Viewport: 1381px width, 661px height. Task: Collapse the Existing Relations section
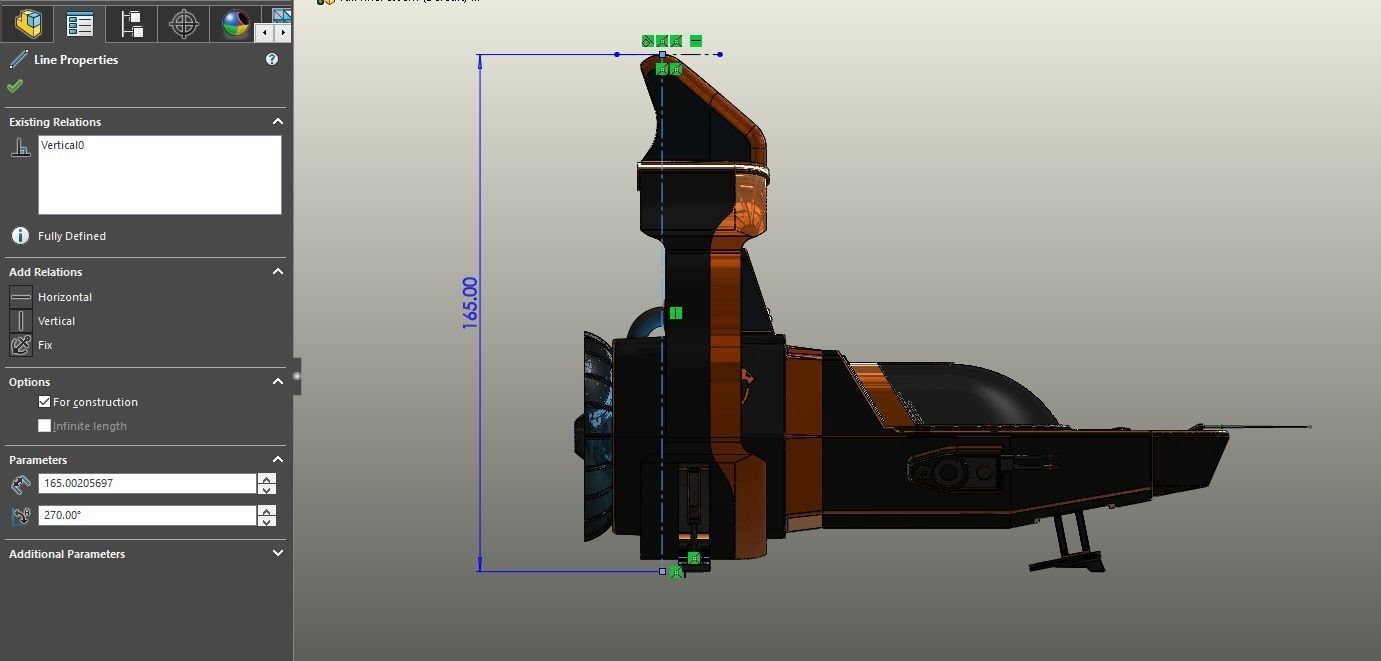click(278, 121)
